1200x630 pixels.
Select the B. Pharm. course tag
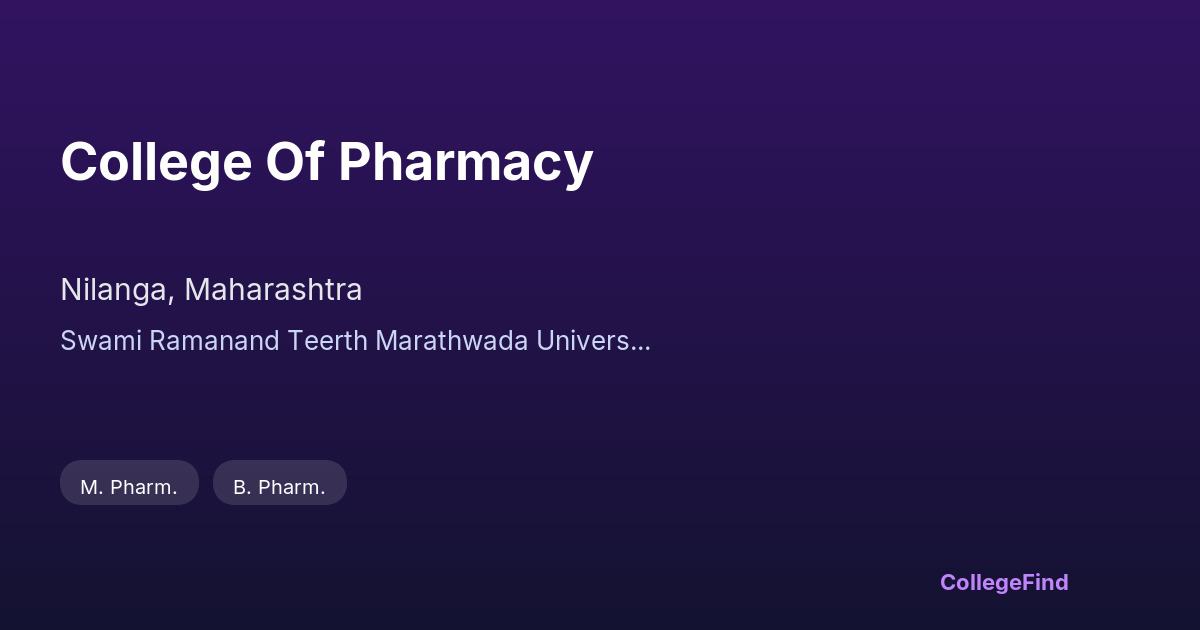click(x=279, y=487)
